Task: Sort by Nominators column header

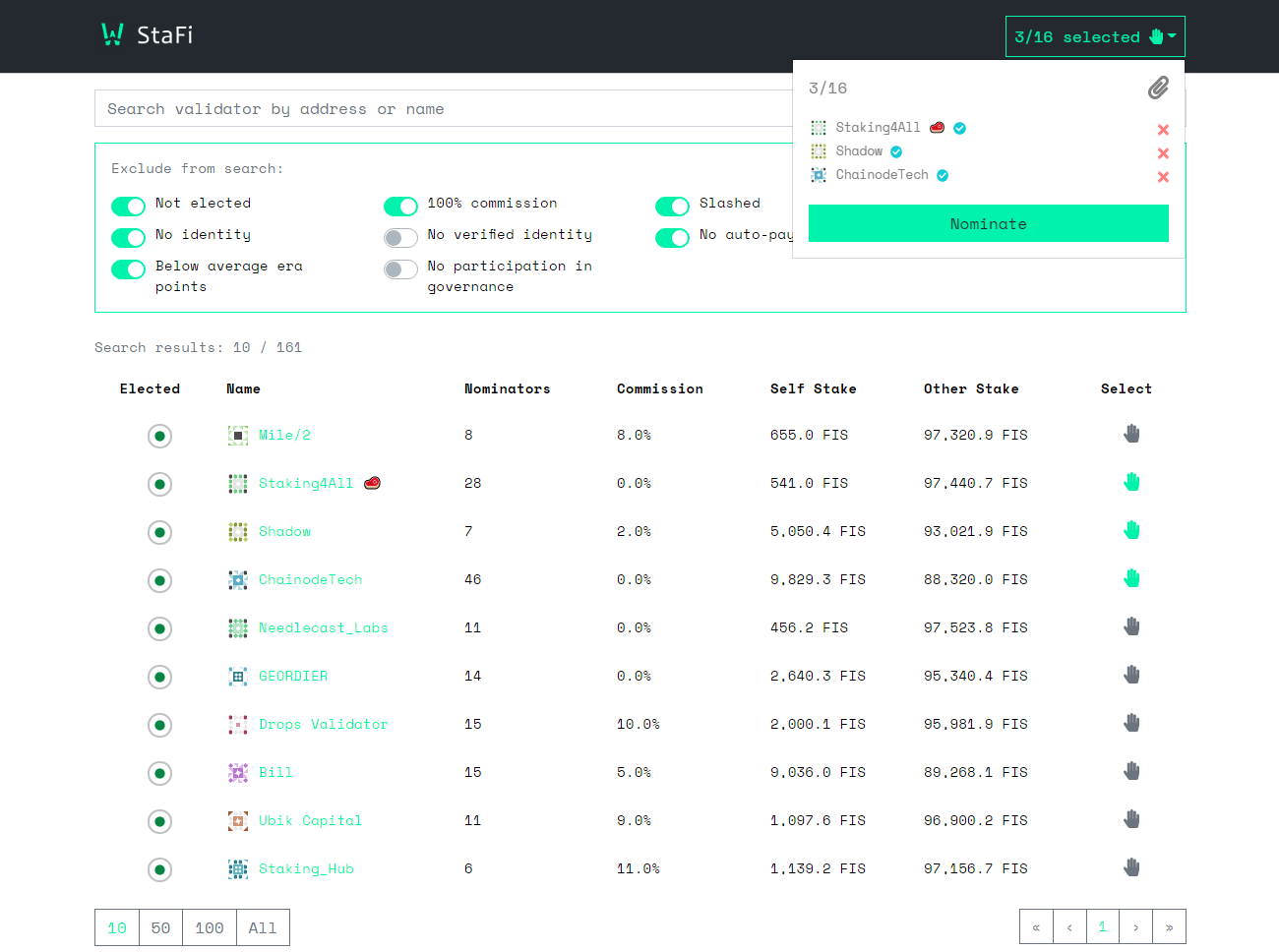Action: [x=507, y=388]
